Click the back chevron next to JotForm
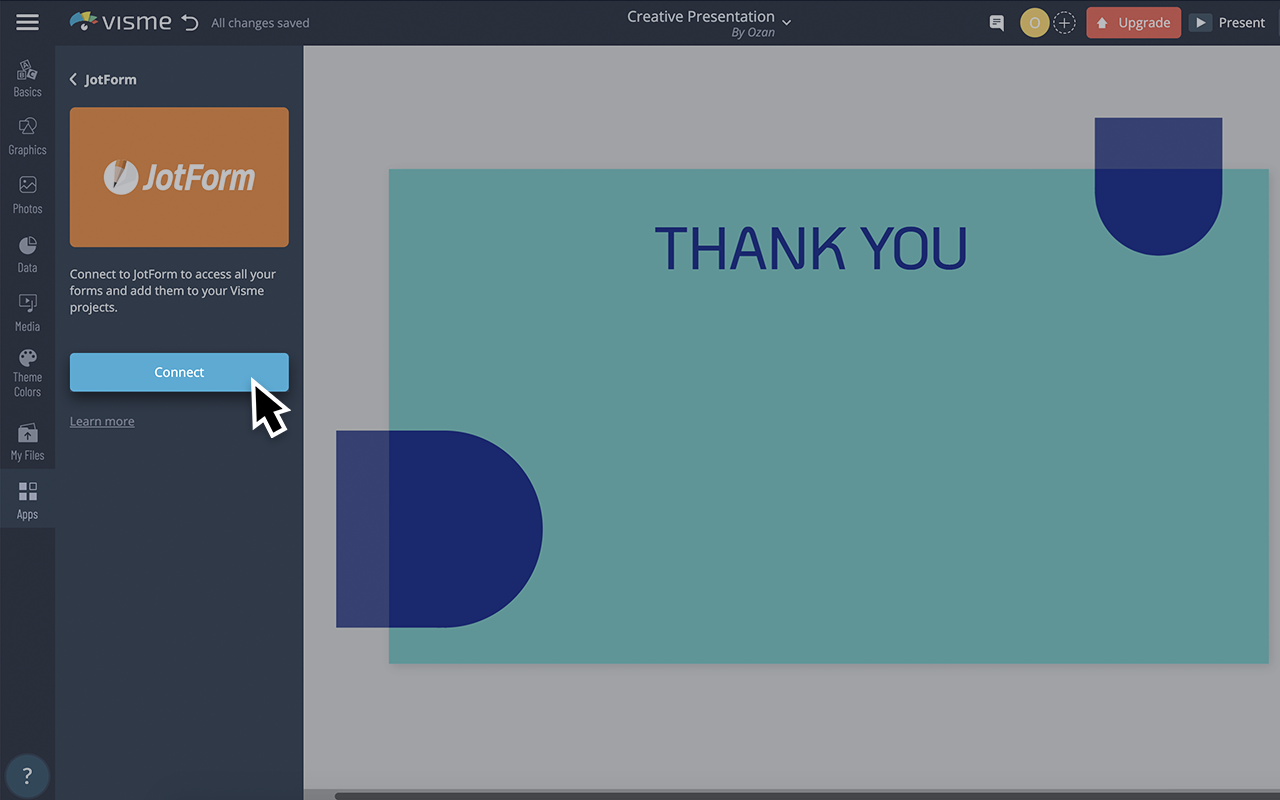 click(71, 78)
